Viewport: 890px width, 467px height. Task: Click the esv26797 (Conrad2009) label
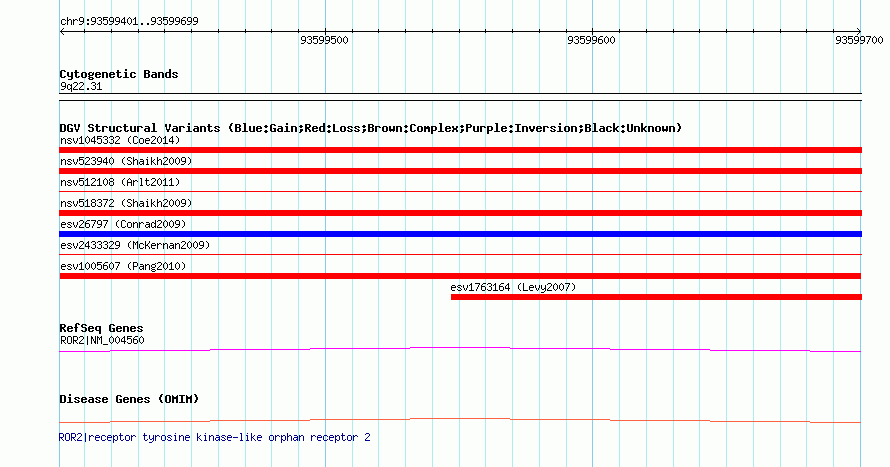point(123,224)
